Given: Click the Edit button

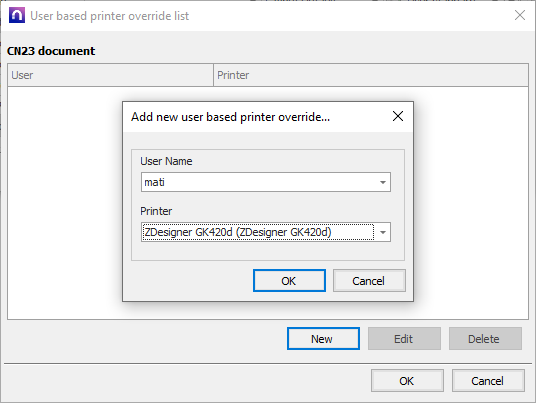Looking at the screenshot, I should 404,339.
